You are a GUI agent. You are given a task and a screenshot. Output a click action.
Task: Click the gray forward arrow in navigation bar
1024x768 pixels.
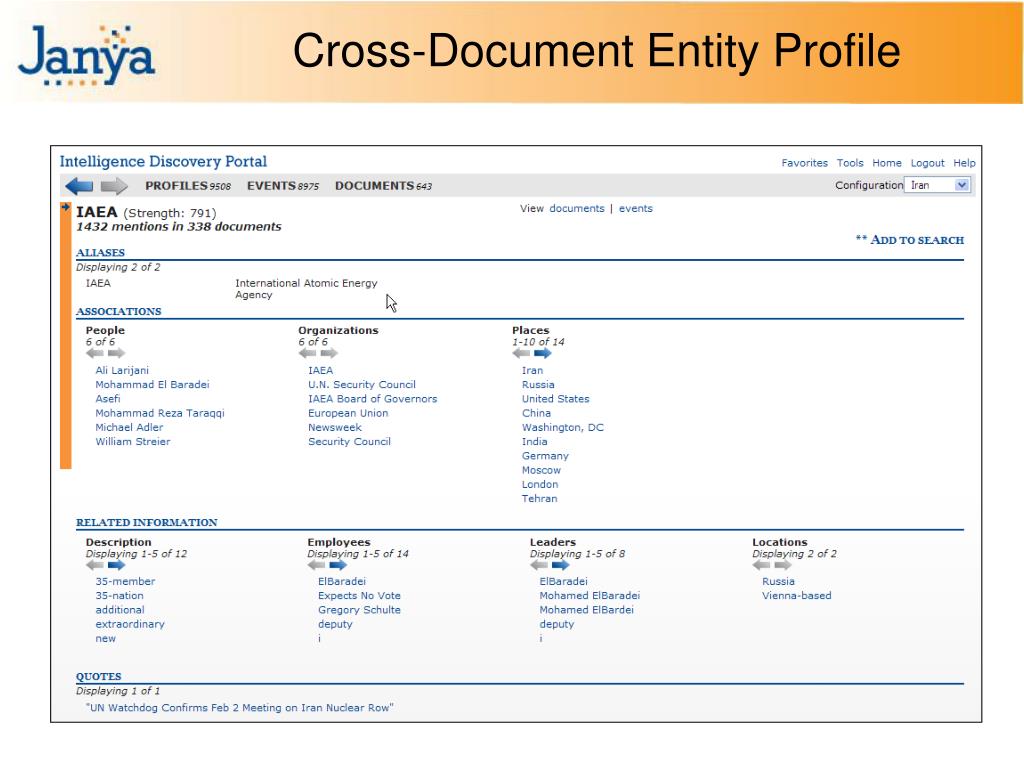tap(114, 186)
